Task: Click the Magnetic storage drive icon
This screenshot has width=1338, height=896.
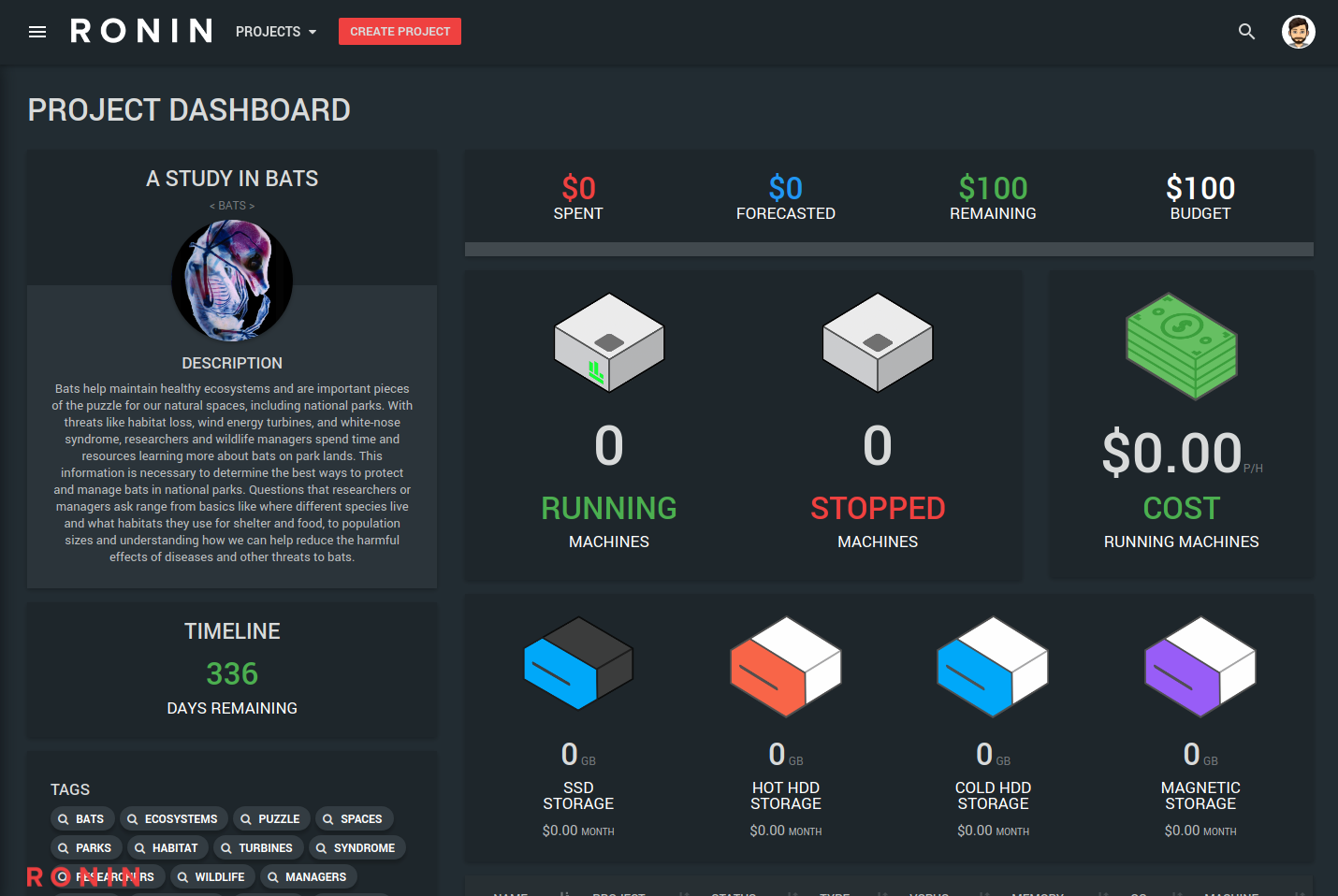Action: point(1200,666)
